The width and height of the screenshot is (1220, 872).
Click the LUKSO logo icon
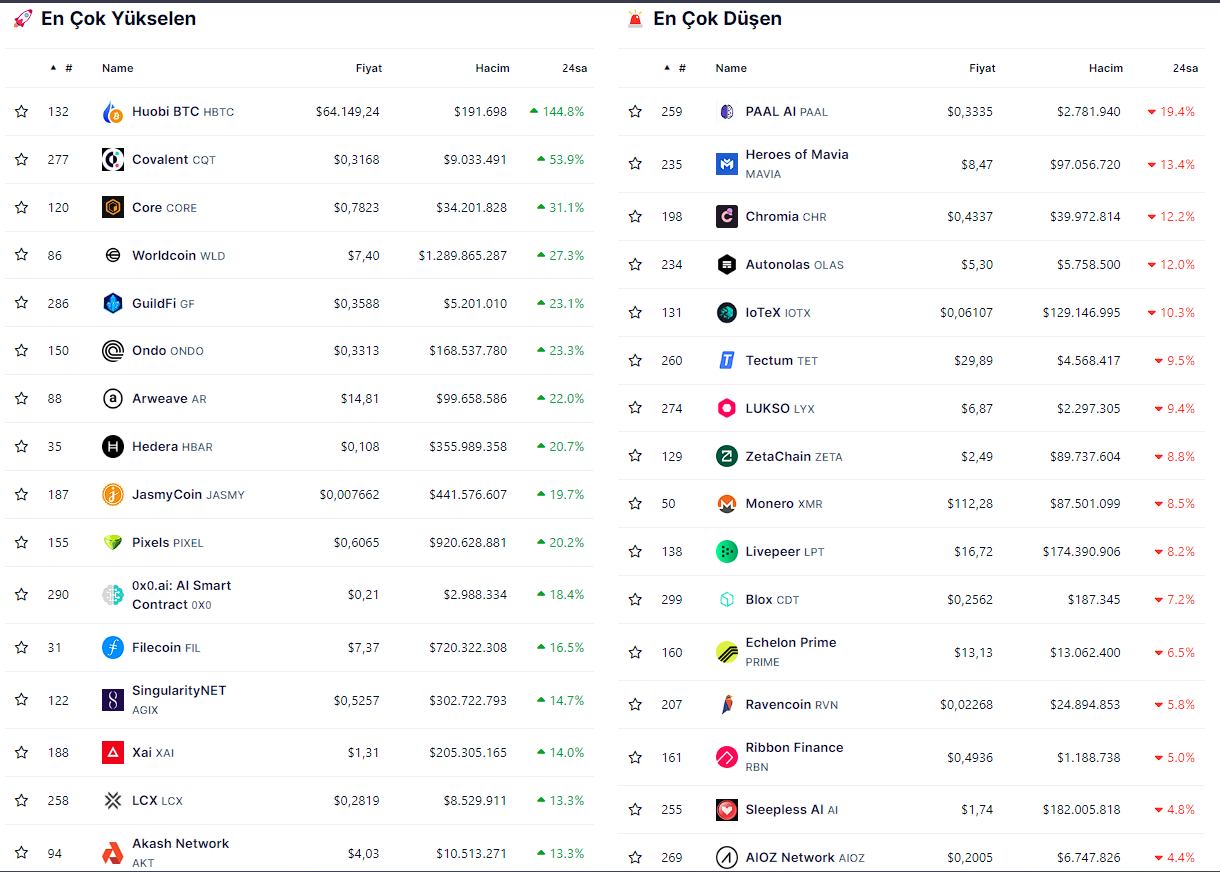click(727, 408)
